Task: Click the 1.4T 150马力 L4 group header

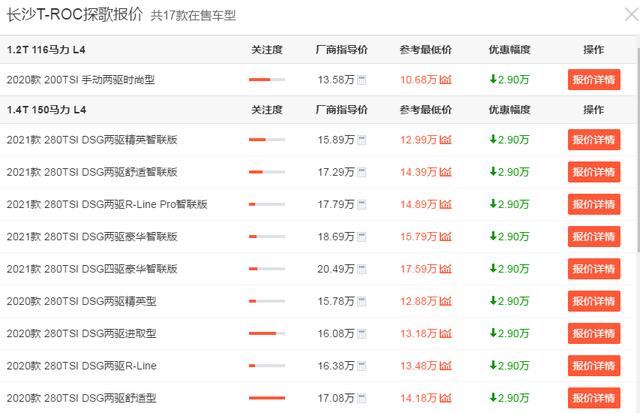Action: tap(46, 110)
